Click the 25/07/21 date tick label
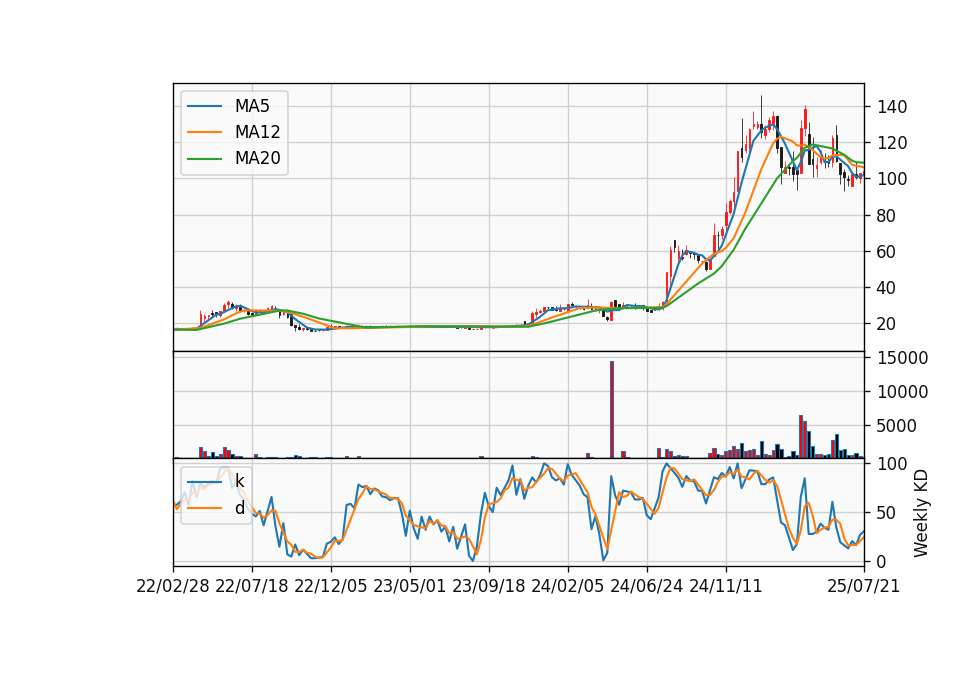960x690 pixels. coord(864,586)
